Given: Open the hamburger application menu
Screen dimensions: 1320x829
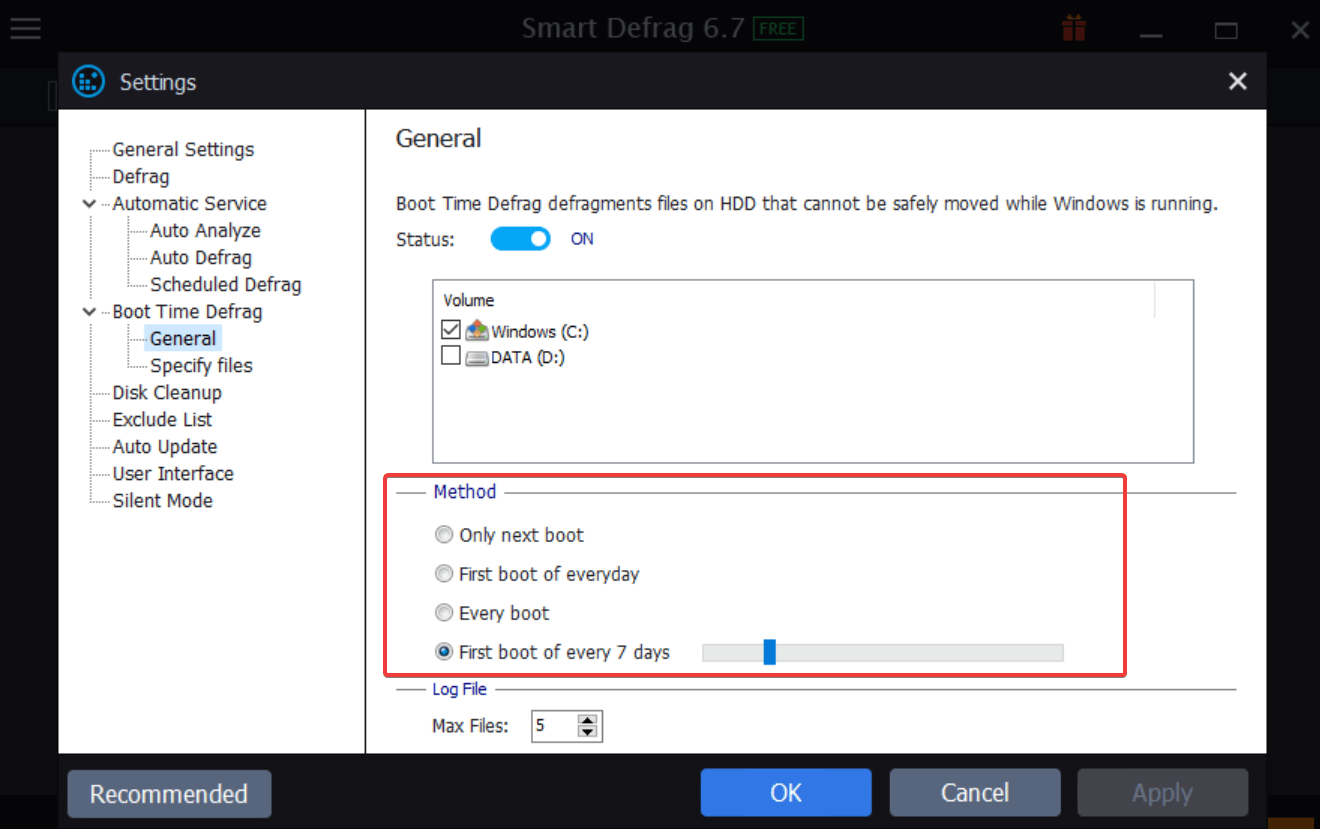Looking at the screenshot, I should point(25,28).
